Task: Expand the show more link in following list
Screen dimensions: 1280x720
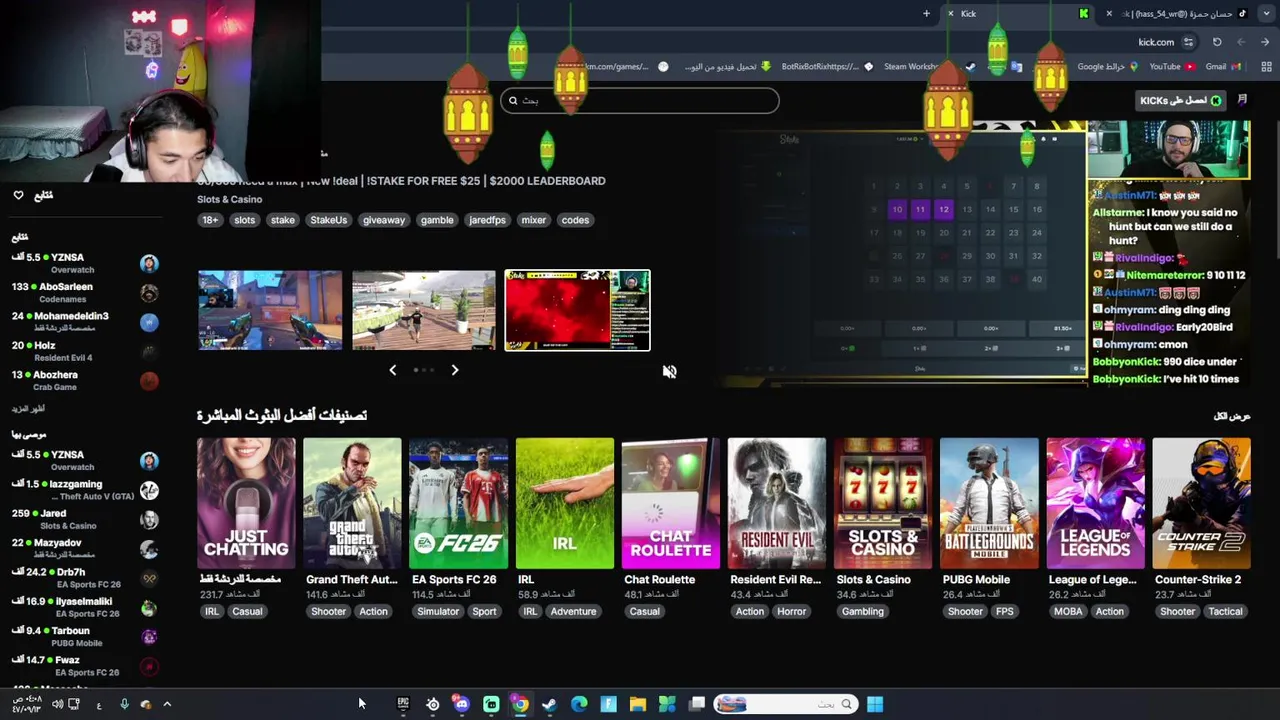Action: (x=28, y=409)
